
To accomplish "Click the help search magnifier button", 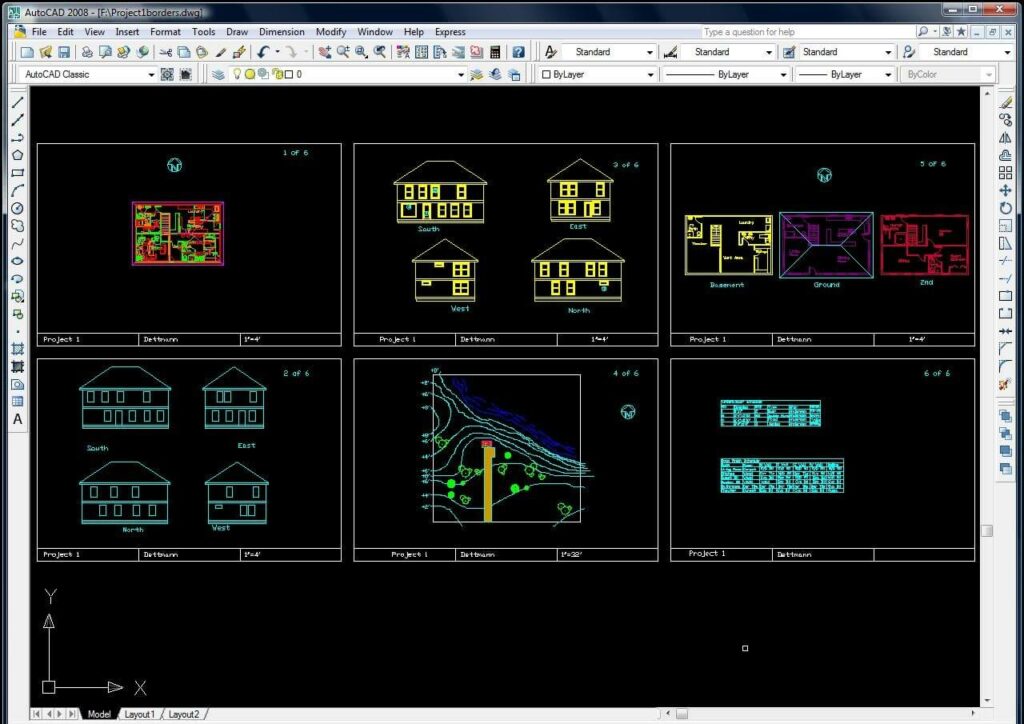I will click(x=922, y=31).
